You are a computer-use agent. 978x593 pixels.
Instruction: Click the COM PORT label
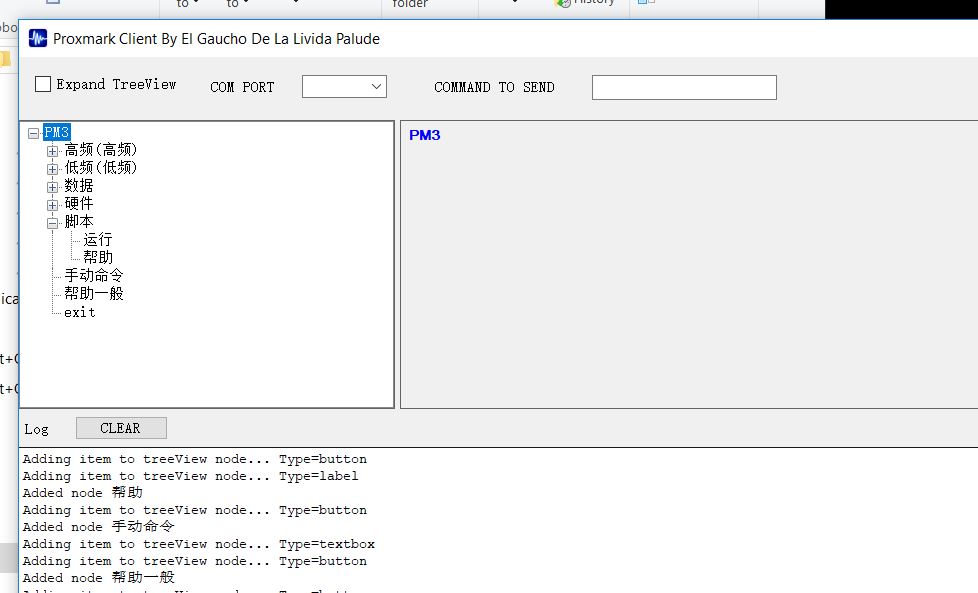242,87
